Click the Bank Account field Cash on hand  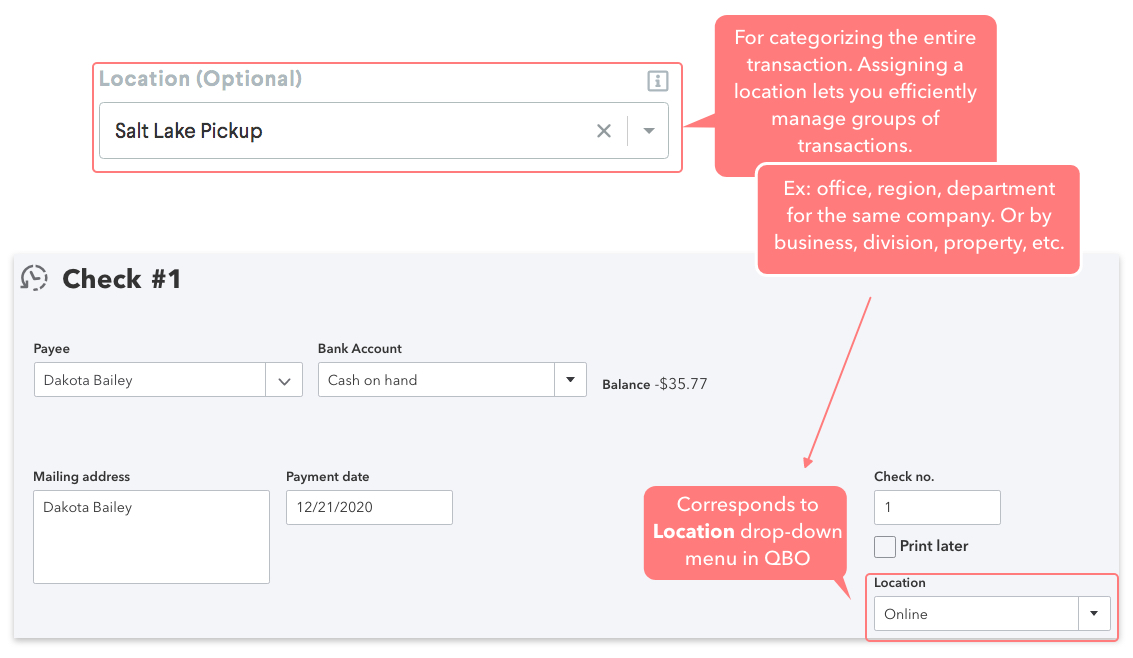(x=436, y=380)
